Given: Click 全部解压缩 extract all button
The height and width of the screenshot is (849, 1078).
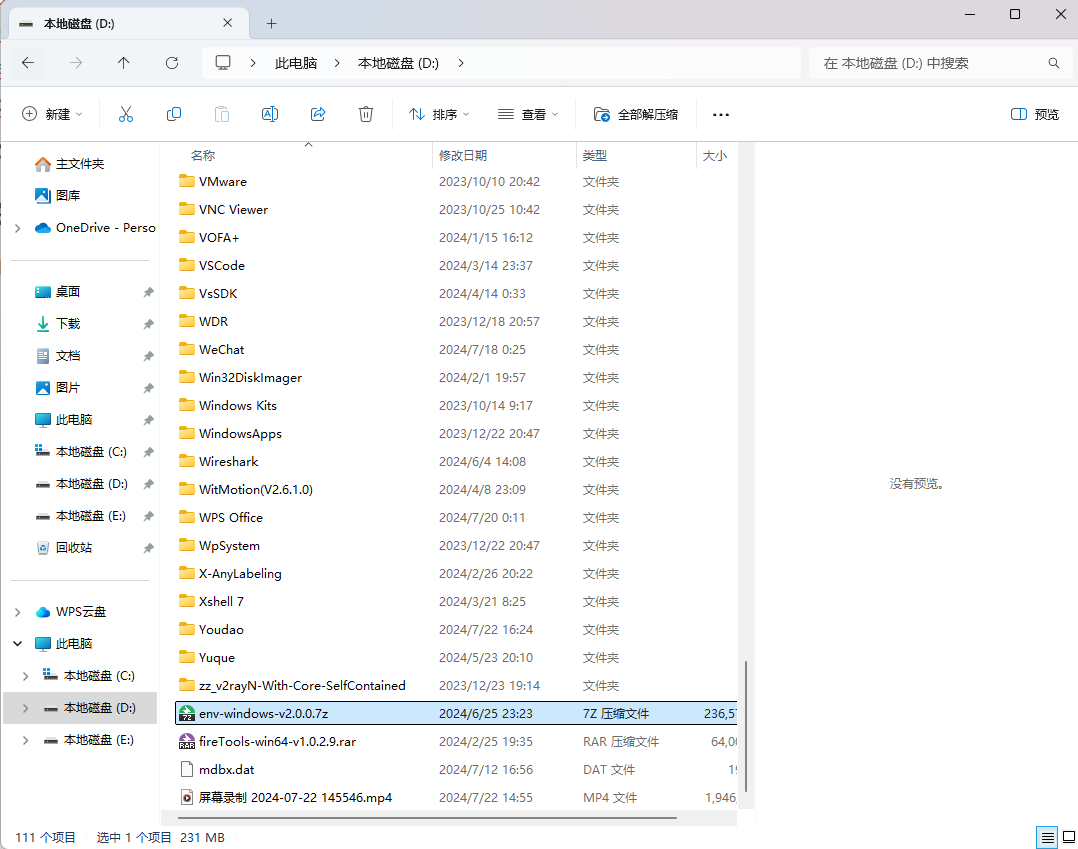Looking at the screenshot, I should tap(636, 114).
